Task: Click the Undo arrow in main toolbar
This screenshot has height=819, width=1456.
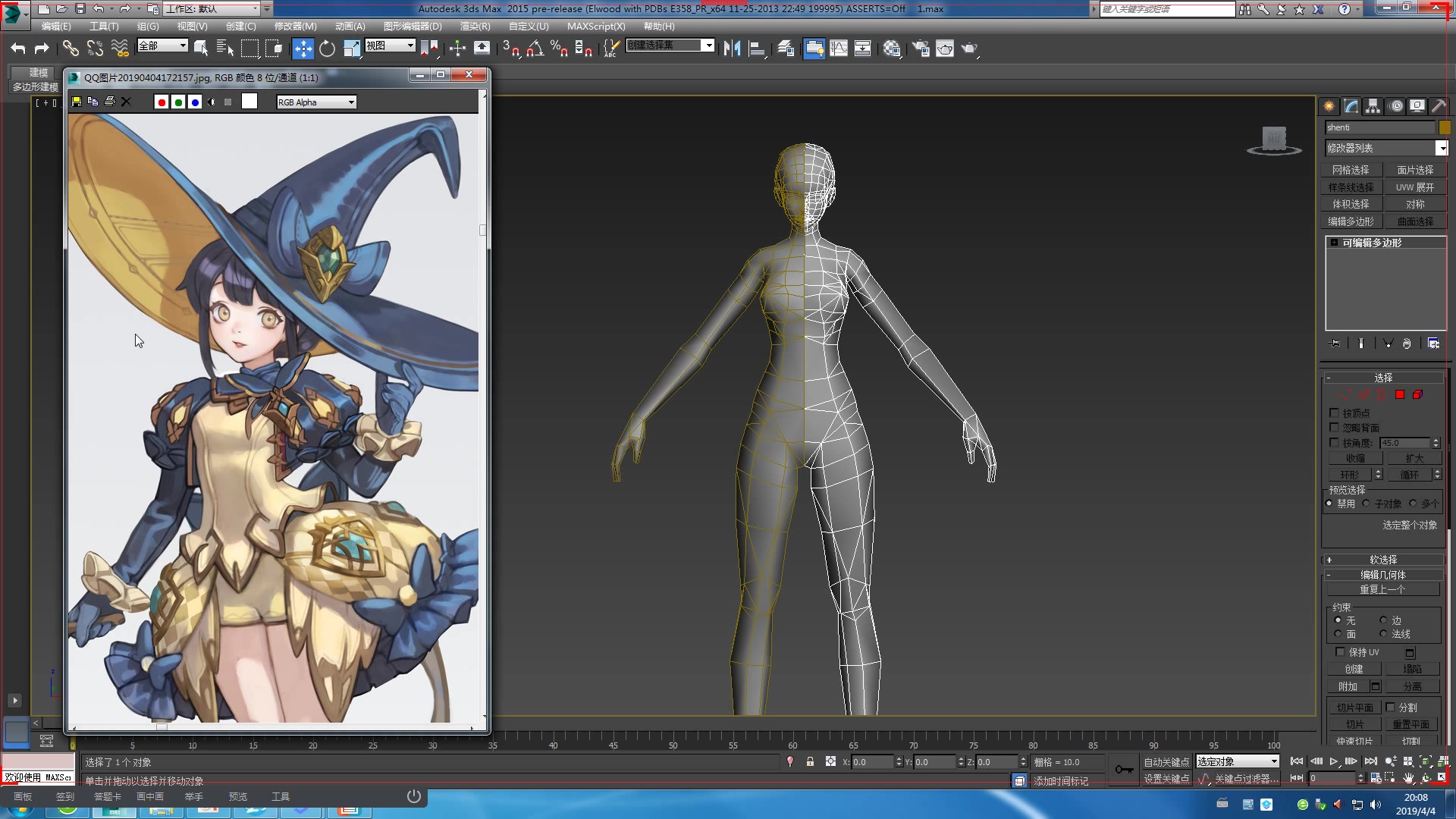Action: coord(18,49)
